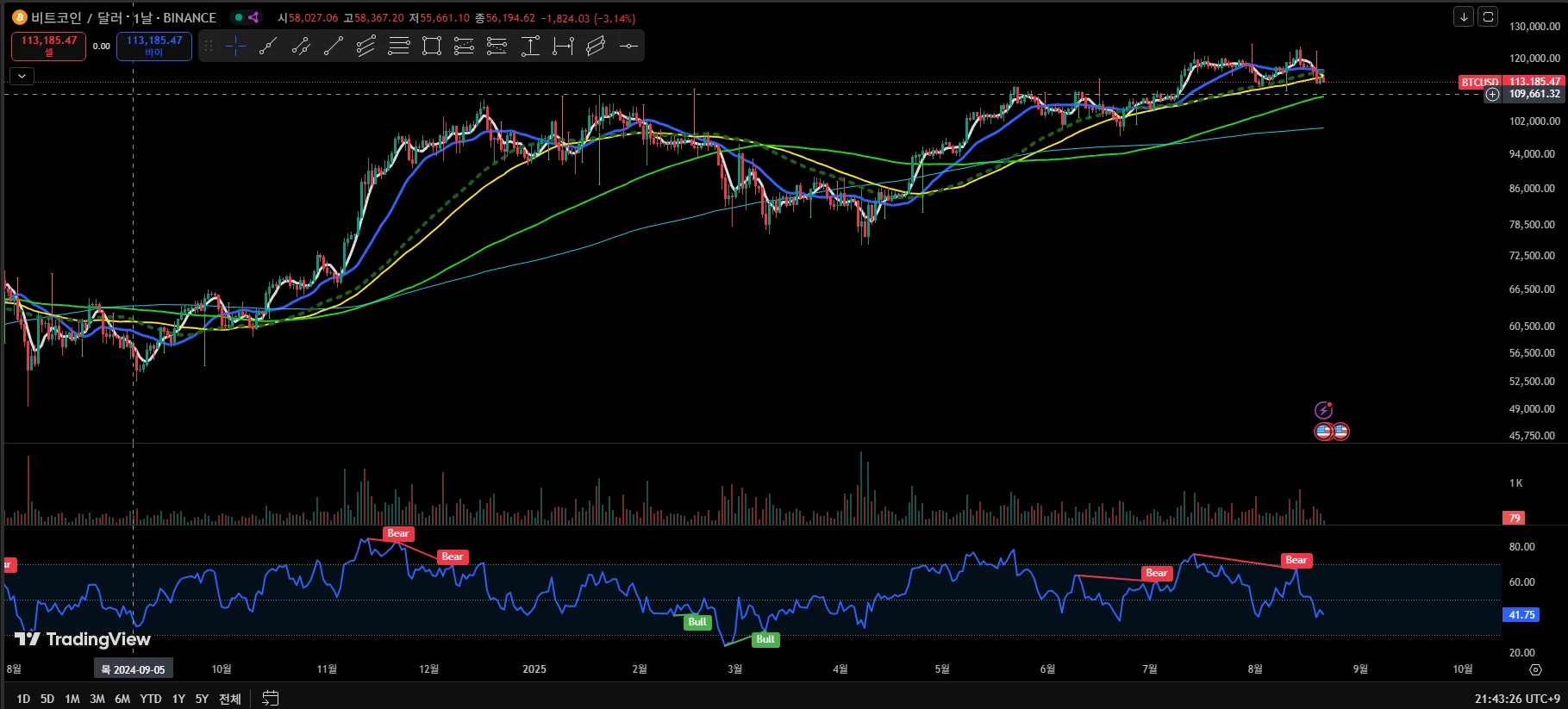Choose the short position tool

tap(497, 47)
